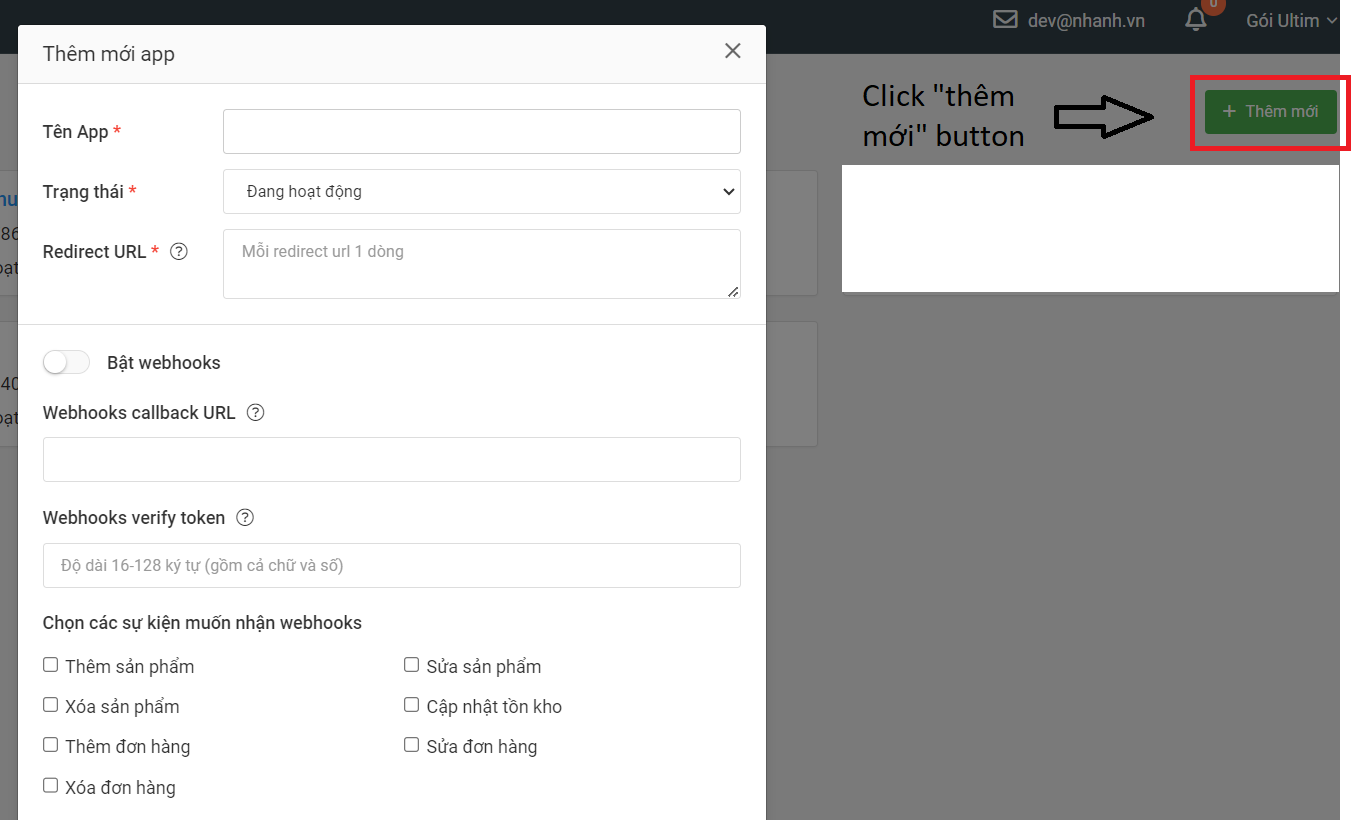Focus the Tên App input field

tap(481, 132)
